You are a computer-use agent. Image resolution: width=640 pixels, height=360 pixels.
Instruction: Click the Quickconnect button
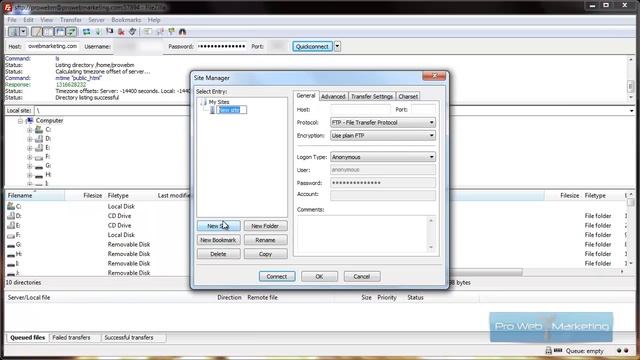coord(312,46)
